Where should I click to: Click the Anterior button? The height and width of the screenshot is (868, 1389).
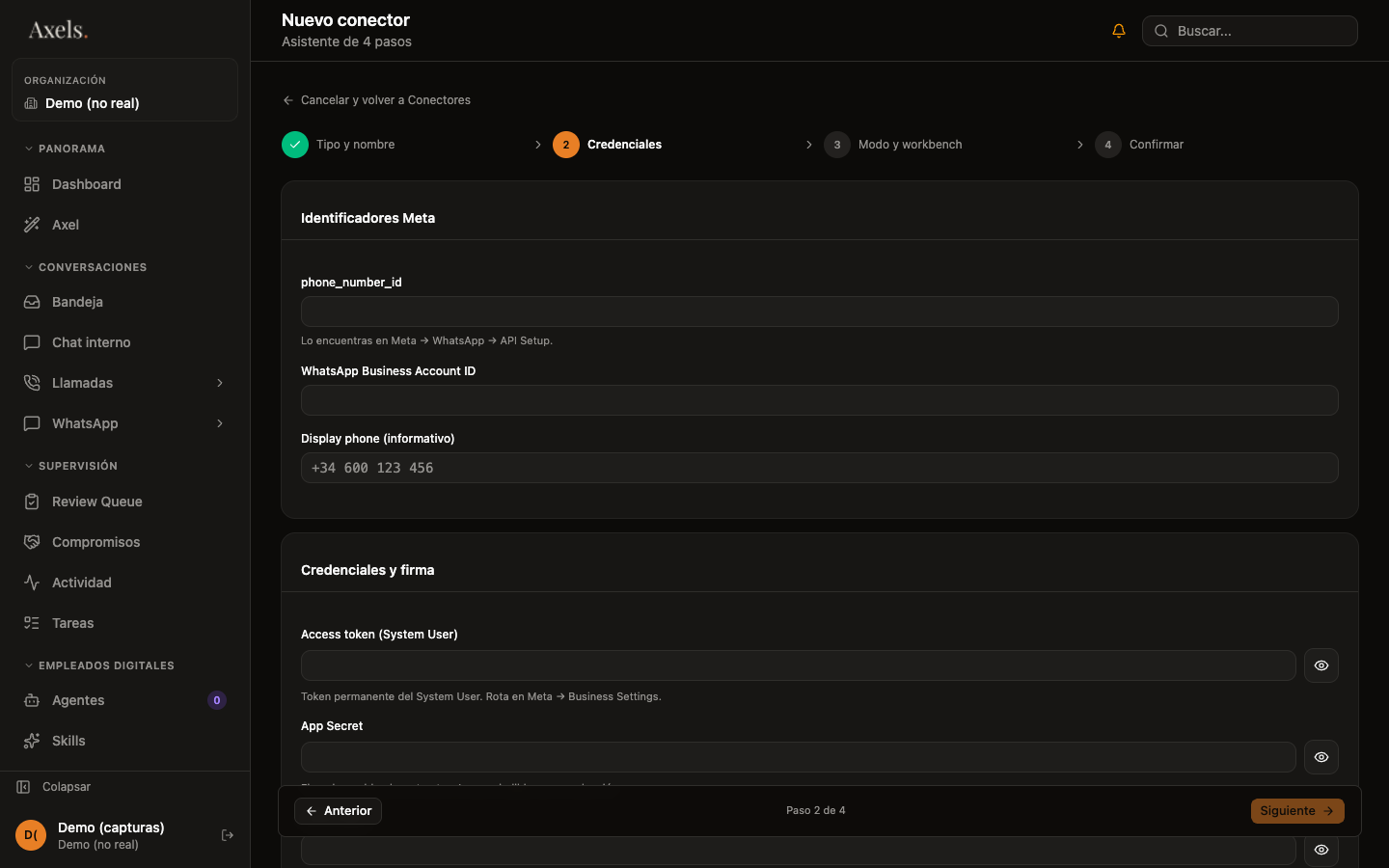click(x=338, y=811)
